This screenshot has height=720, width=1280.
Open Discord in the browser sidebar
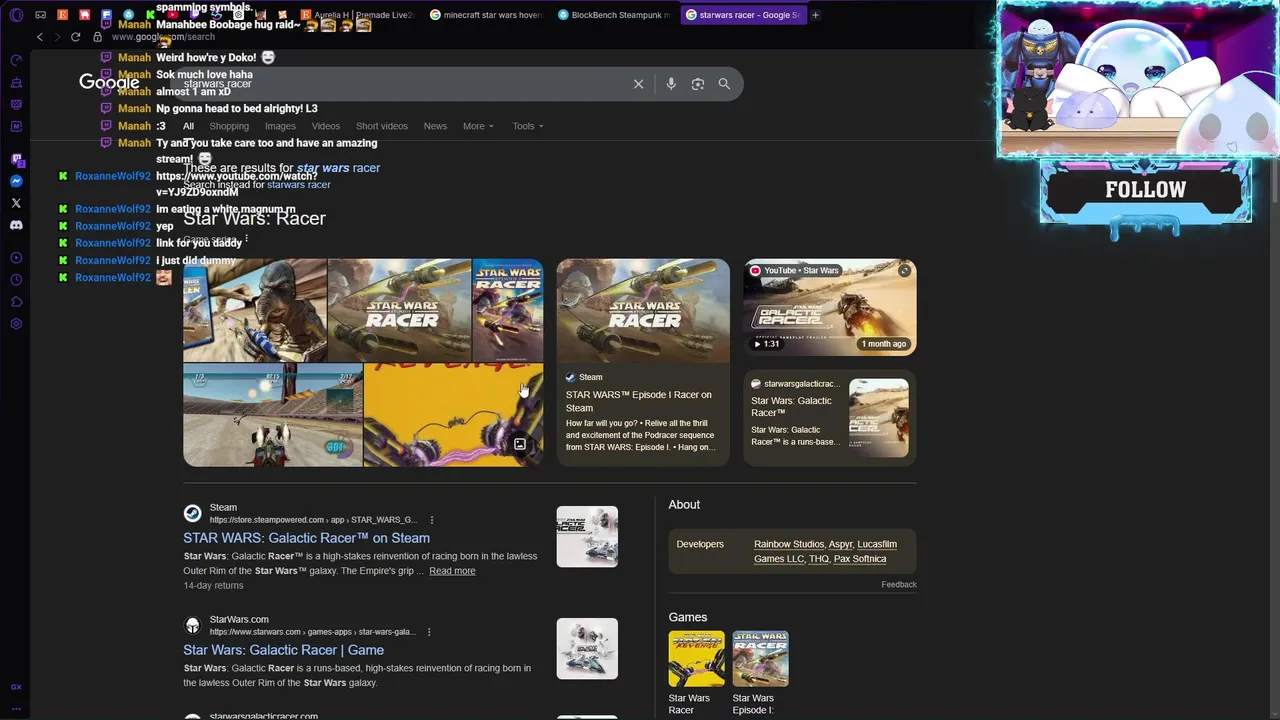(16, 225)
